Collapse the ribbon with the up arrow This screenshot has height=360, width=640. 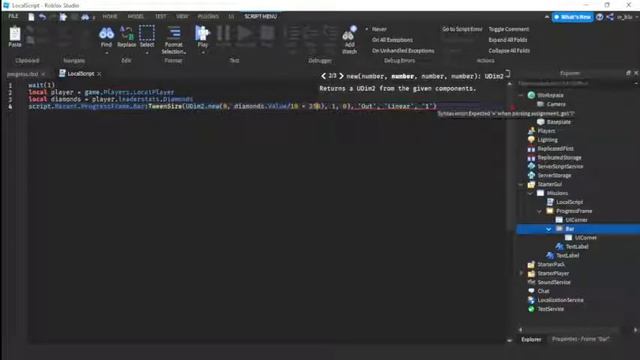coord(547,17)
